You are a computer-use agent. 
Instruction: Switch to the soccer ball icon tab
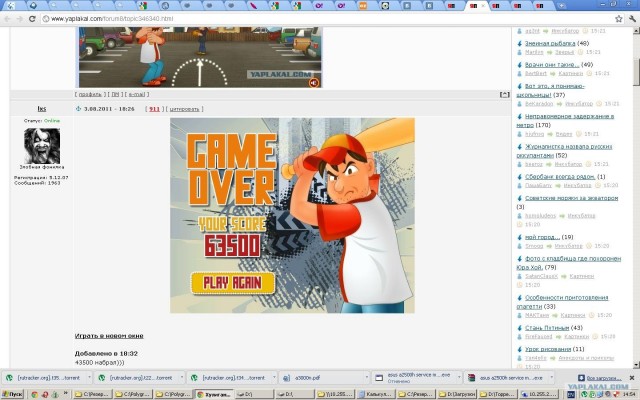tap(384, 6)
